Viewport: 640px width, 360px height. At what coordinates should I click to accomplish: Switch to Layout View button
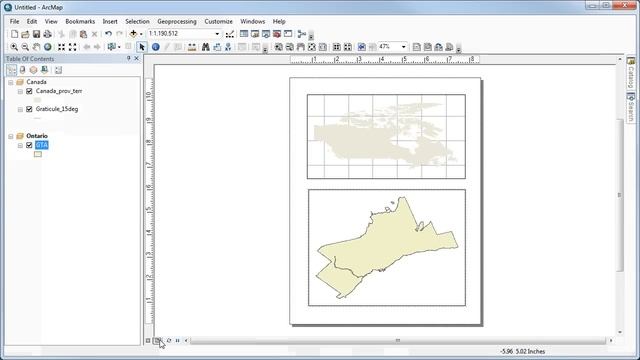(x=157, y=340)
